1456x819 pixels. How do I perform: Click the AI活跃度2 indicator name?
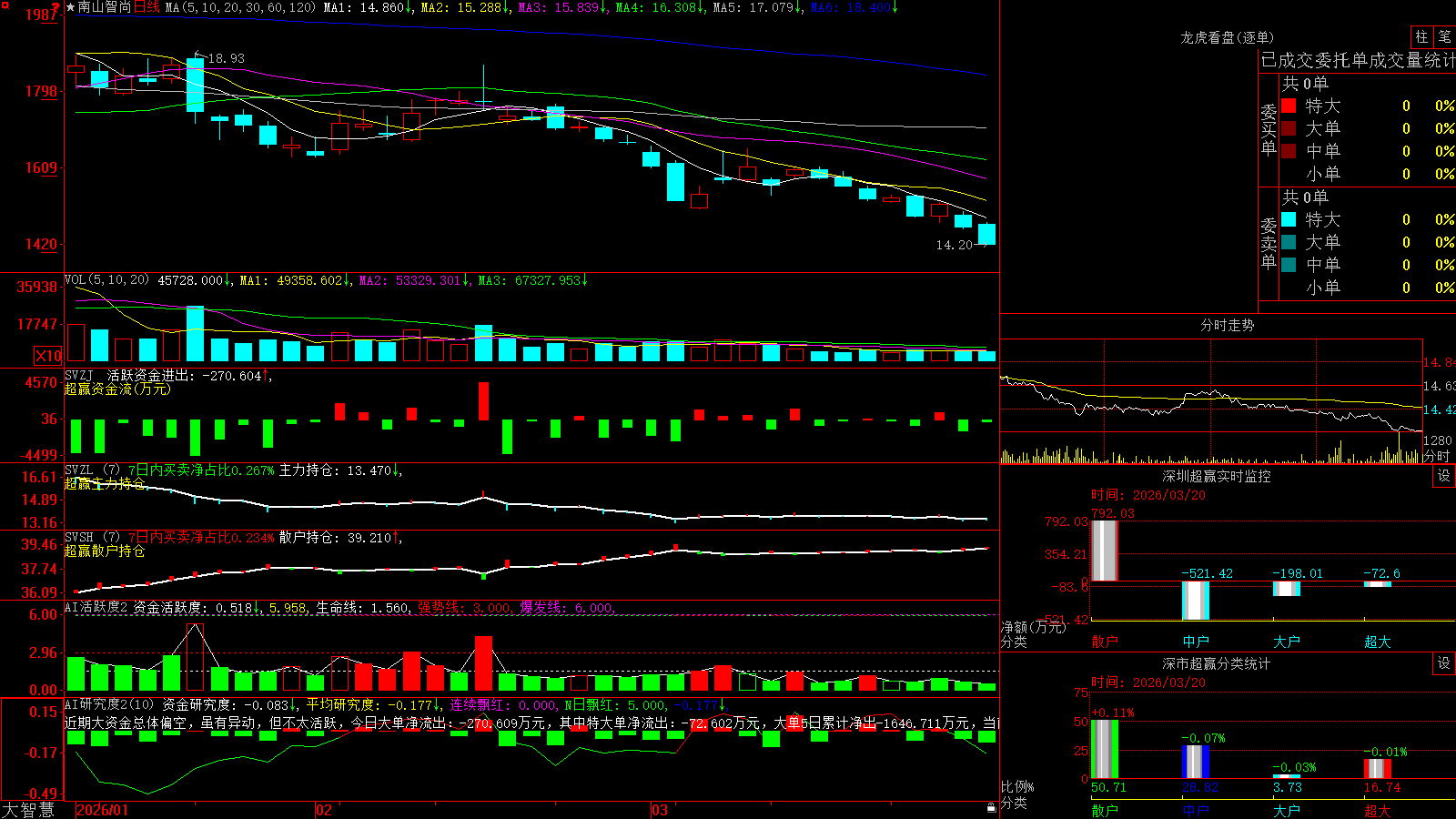(x=96, y=607)
